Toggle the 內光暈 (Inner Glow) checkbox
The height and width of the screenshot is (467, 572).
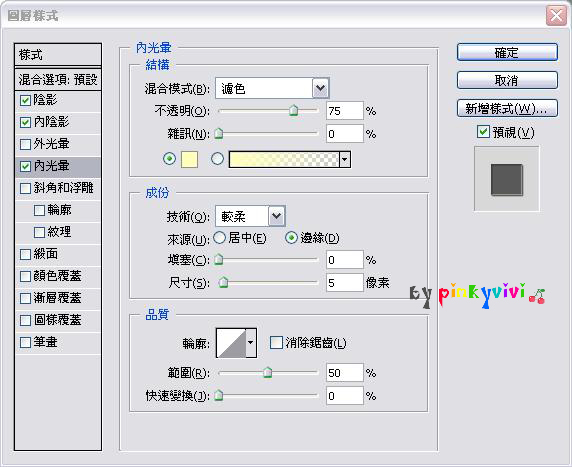click(25, 166)
